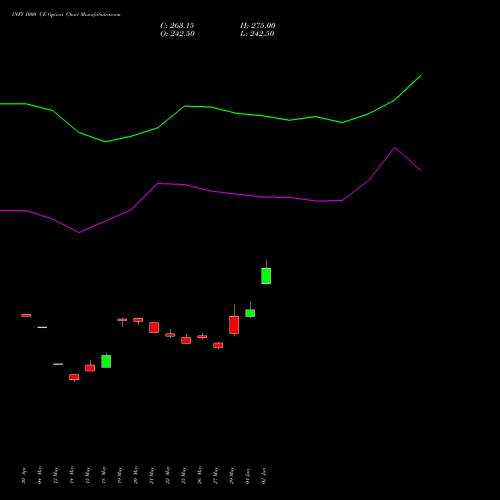The image size is (500, 500).
Task: Click the red candlestick above 21 May
Action: (x=154, y=327)
